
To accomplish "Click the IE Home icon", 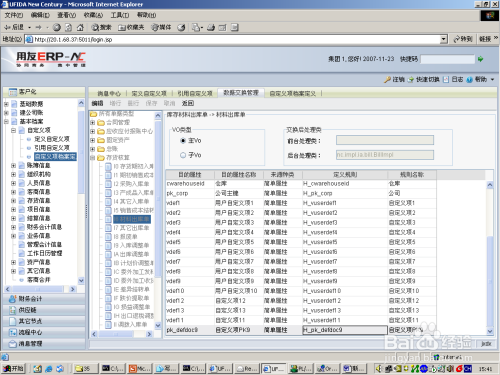I will click(x=80, y=27).
